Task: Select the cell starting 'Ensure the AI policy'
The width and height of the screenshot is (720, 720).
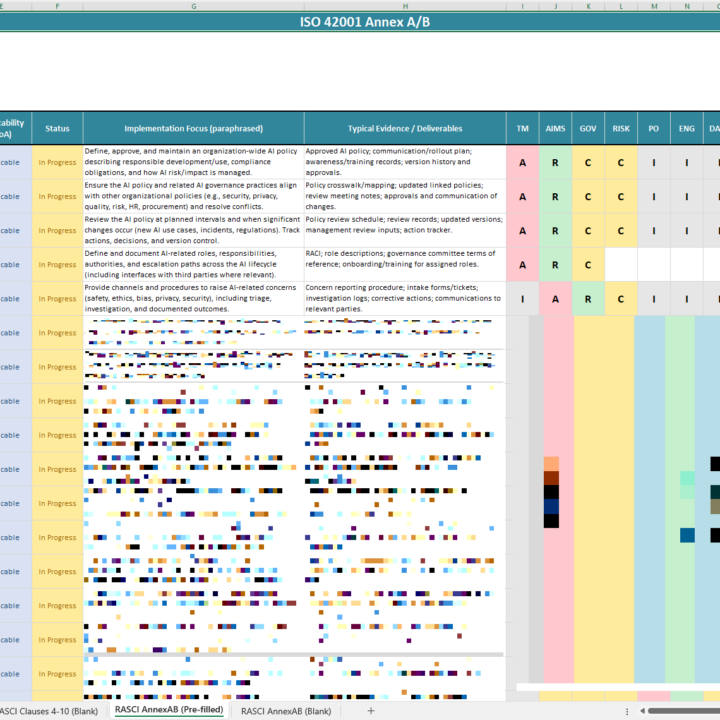Action: coord(194,196)
